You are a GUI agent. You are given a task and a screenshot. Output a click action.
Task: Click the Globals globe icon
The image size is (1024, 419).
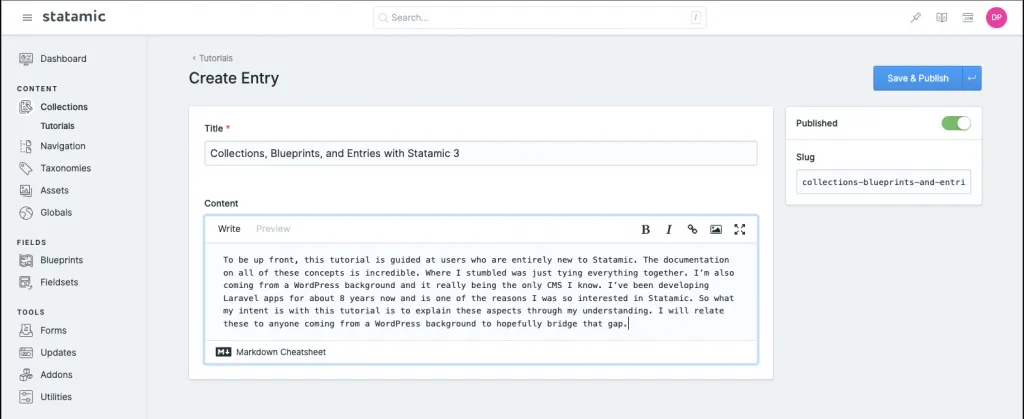tap(26, 213)
